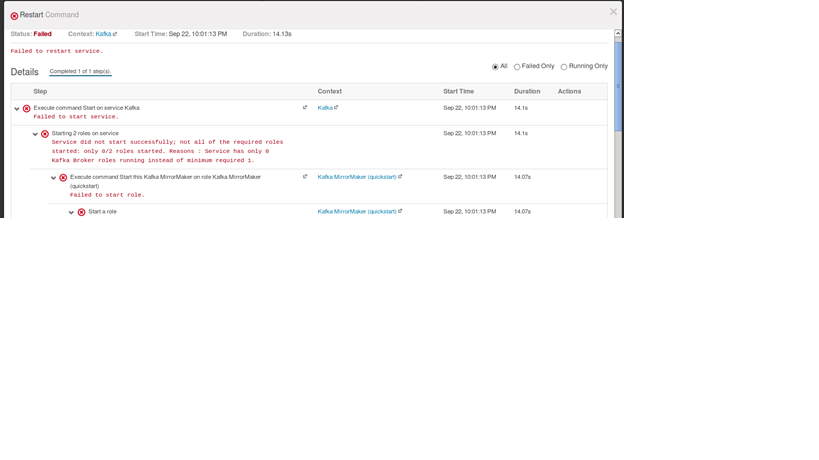This screenshot has width=819, height=460.
Task: Click the 'Service did not start successfully' error text
Action: (x=167, y=151)
